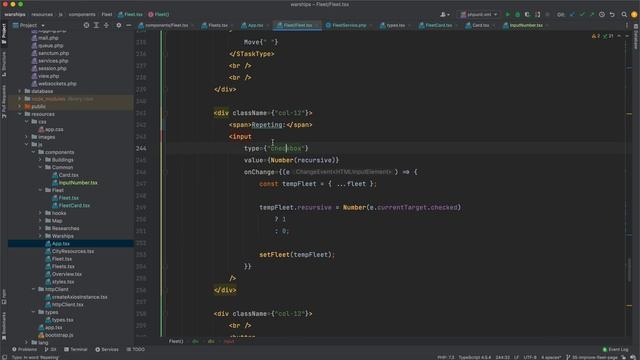
Task: Expand the public folder
Action: [x=20, y=106]
